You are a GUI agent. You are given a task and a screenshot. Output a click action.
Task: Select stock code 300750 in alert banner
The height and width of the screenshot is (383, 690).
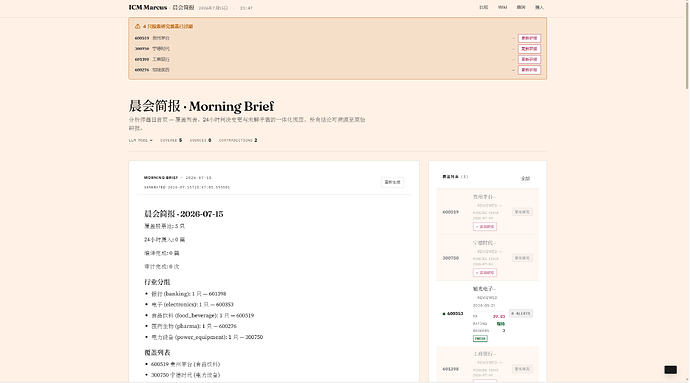(x=142, y=49)
